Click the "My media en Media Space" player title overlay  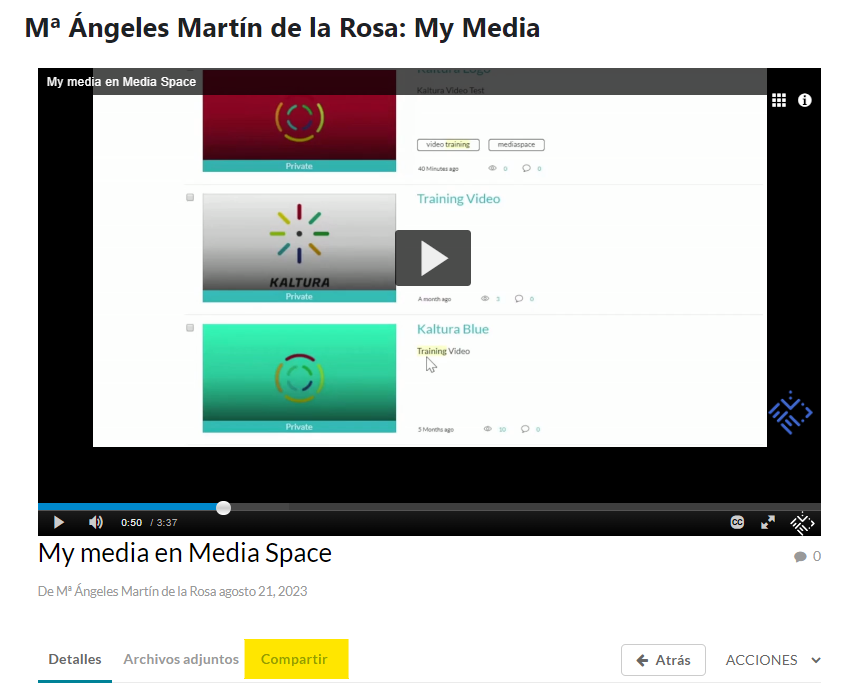click(121, 82)
